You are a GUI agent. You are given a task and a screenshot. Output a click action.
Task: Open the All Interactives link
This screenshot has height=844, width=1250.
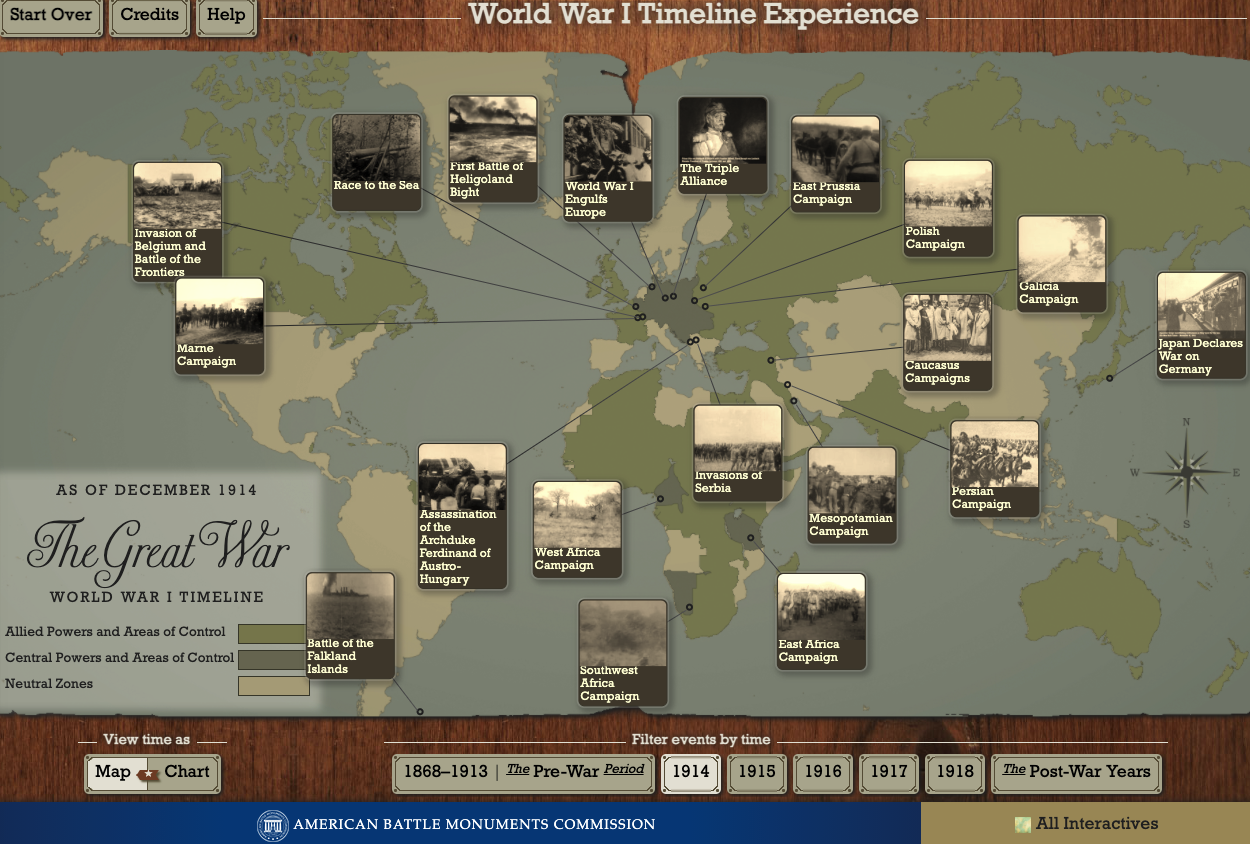[1086, 824]
